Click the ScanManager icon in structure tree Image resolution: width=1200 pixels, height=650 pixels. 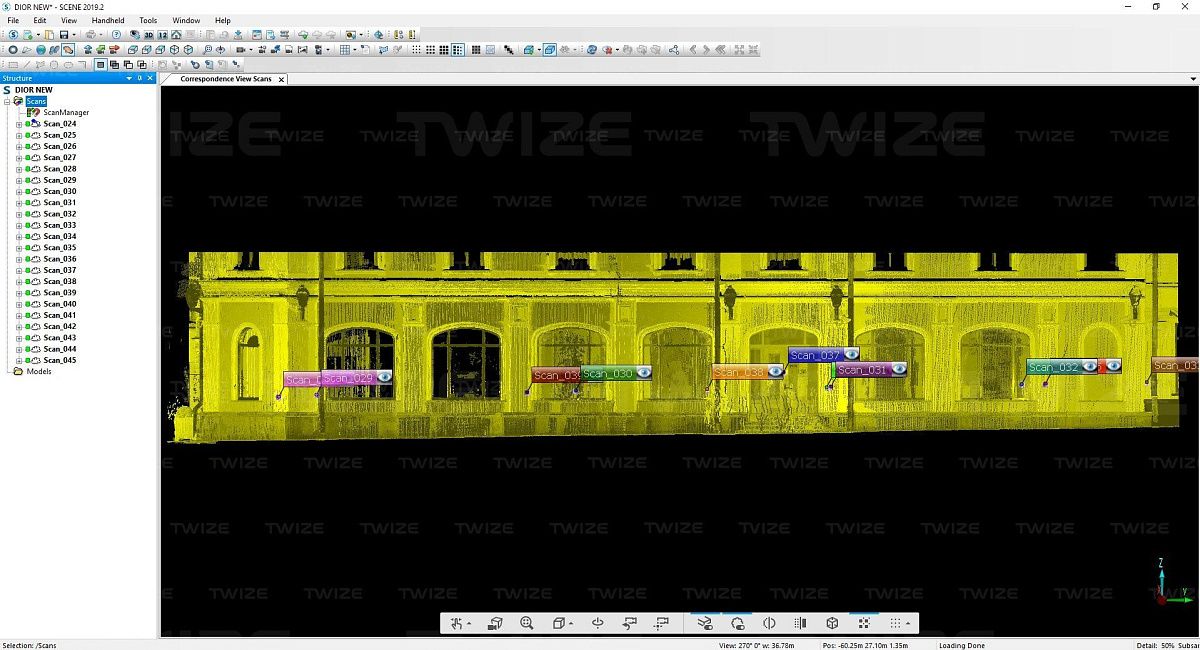tap(33, 113)
